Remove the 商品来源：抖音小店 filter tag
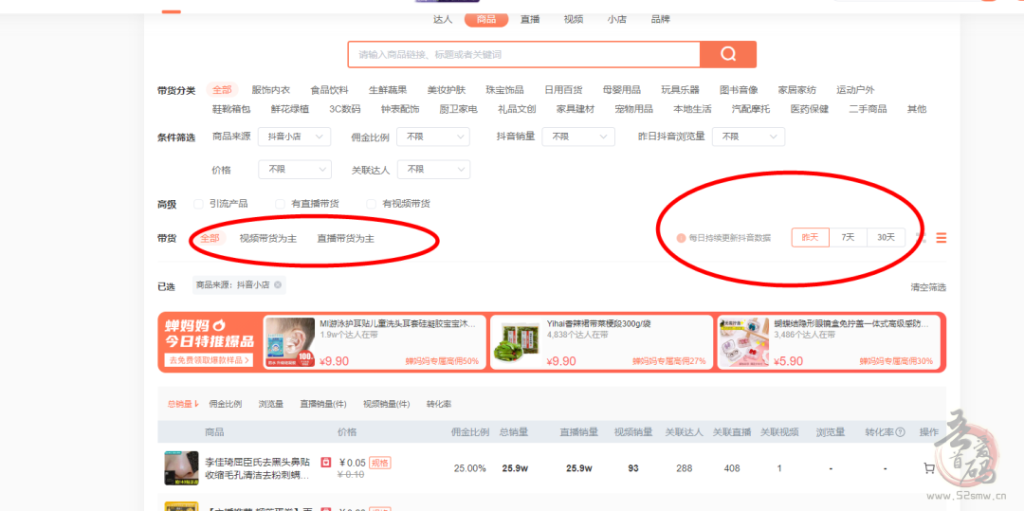 278,285
